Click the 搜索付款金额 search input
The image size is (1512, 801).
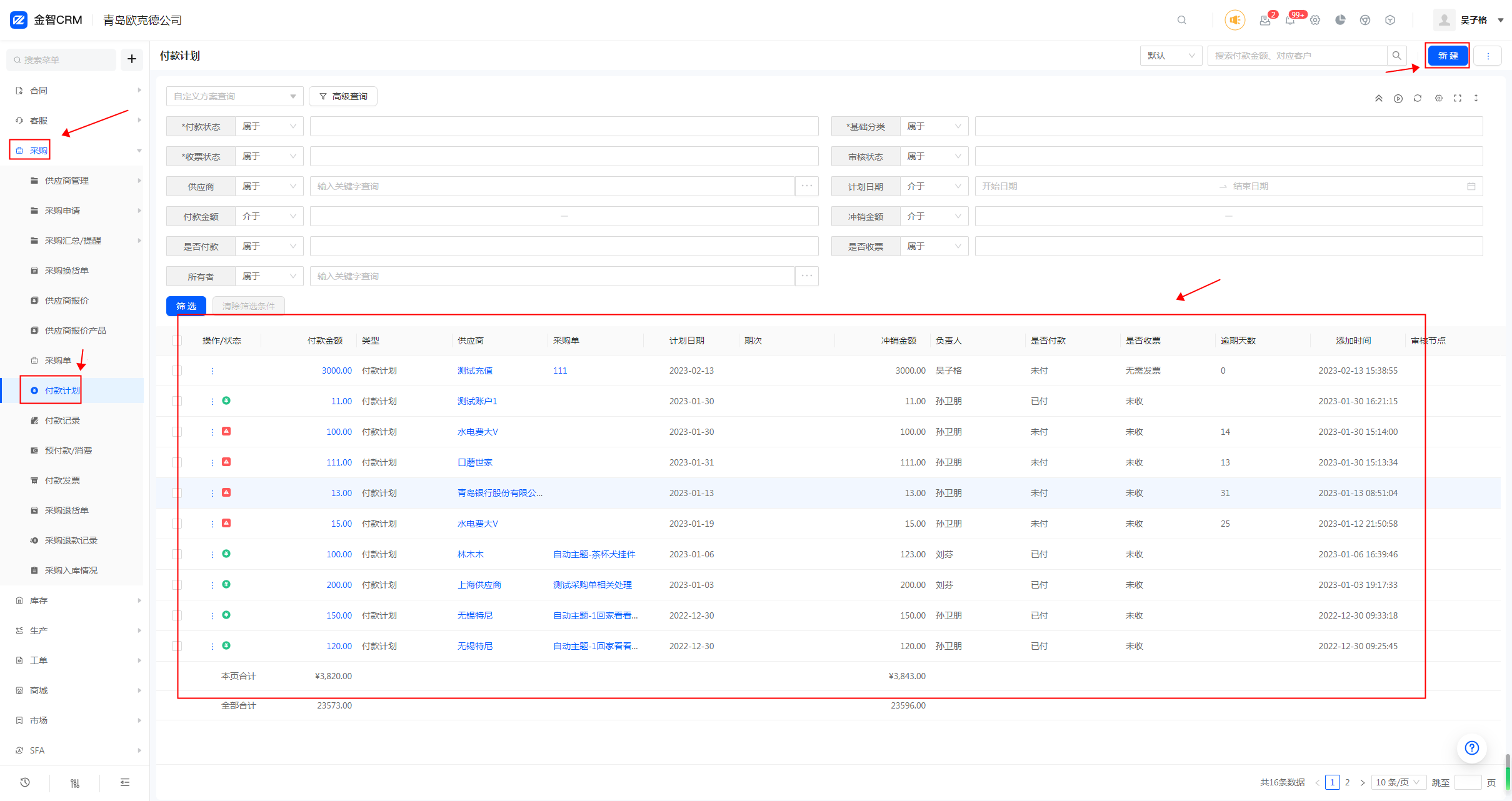click(x=1297, y=56)
